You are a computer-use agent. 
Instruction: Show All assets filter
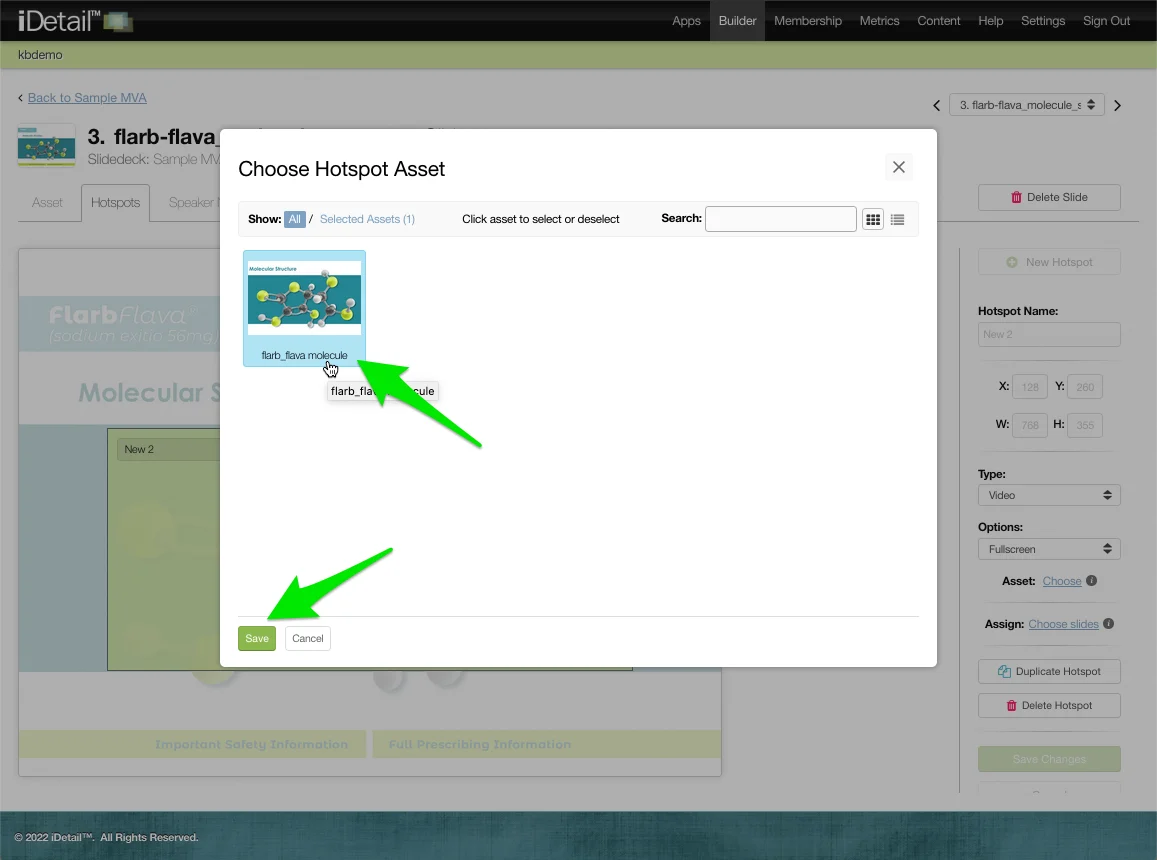[294, 219]
